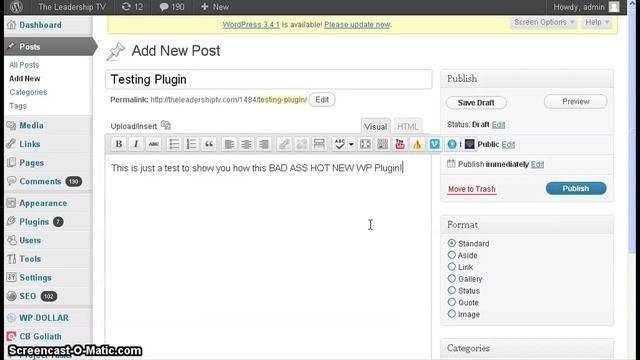
Task: Click the dark square plugin toolbar icon
Action: (469, 144)
